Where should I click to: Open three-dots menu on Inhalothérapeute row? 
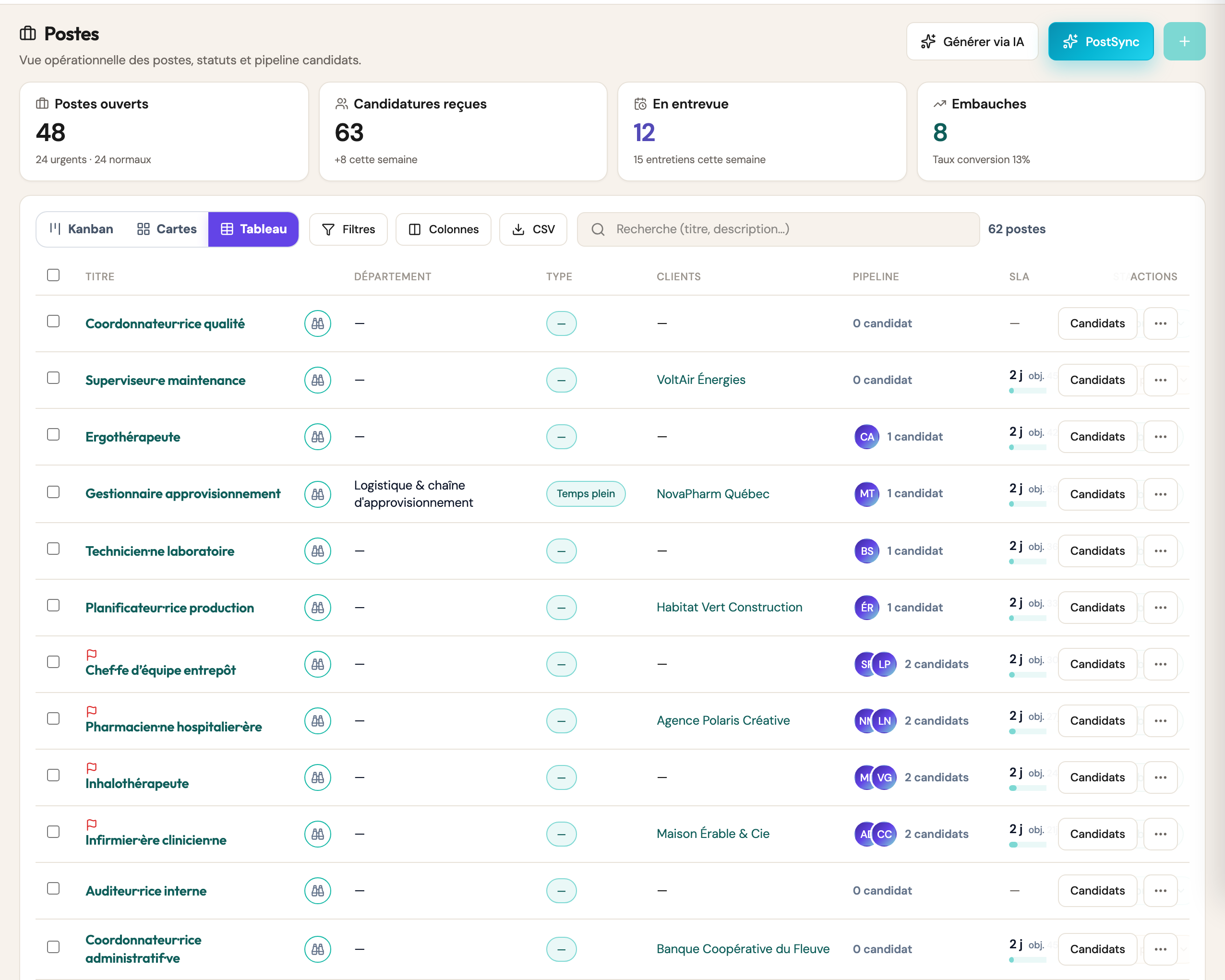pos(1160,778)
